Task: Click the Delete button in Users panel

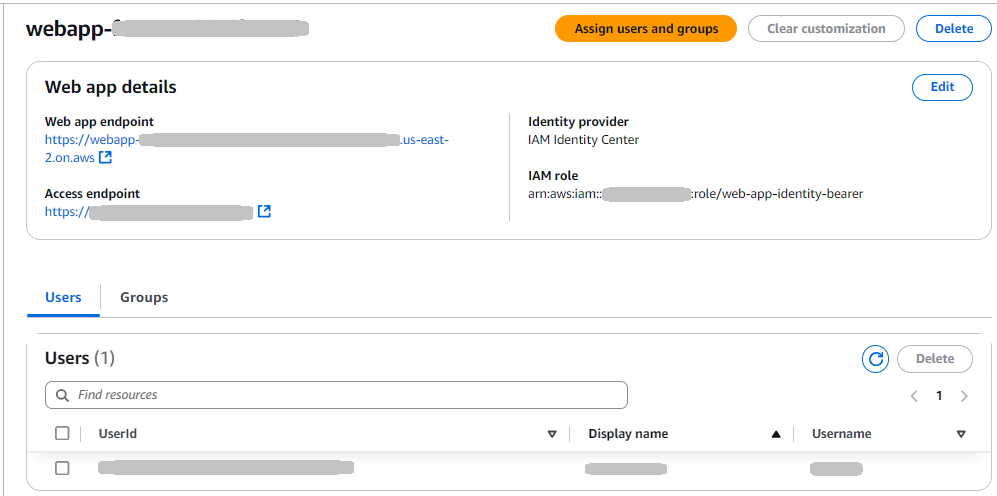Action: click(x=935, y=359)
